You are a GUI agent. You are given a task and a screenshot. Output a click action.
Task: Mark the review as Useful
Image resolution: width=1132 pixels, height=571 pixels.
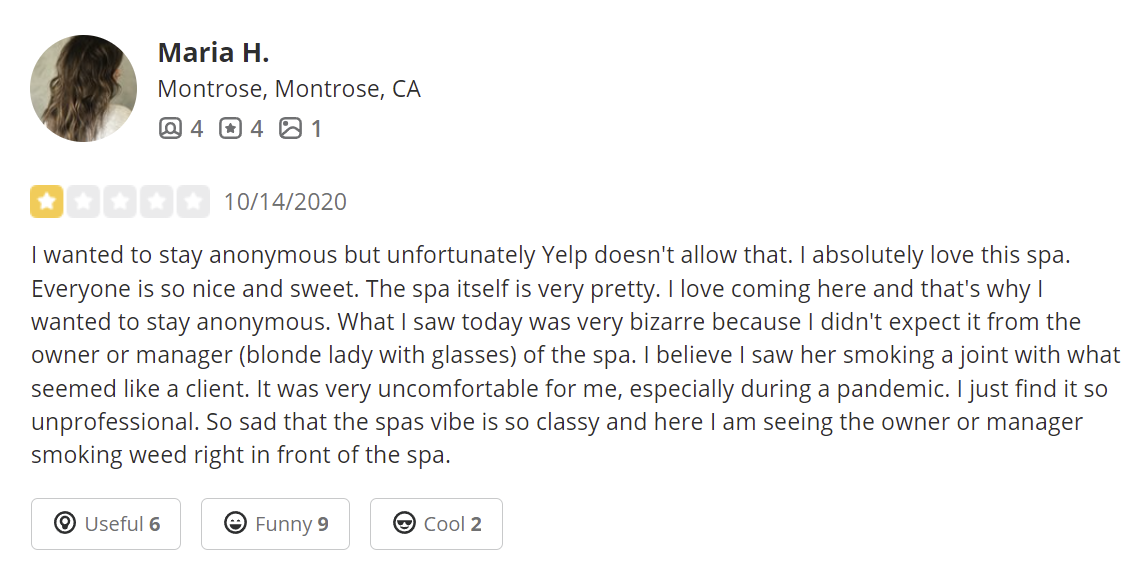[x=106, y=524]
